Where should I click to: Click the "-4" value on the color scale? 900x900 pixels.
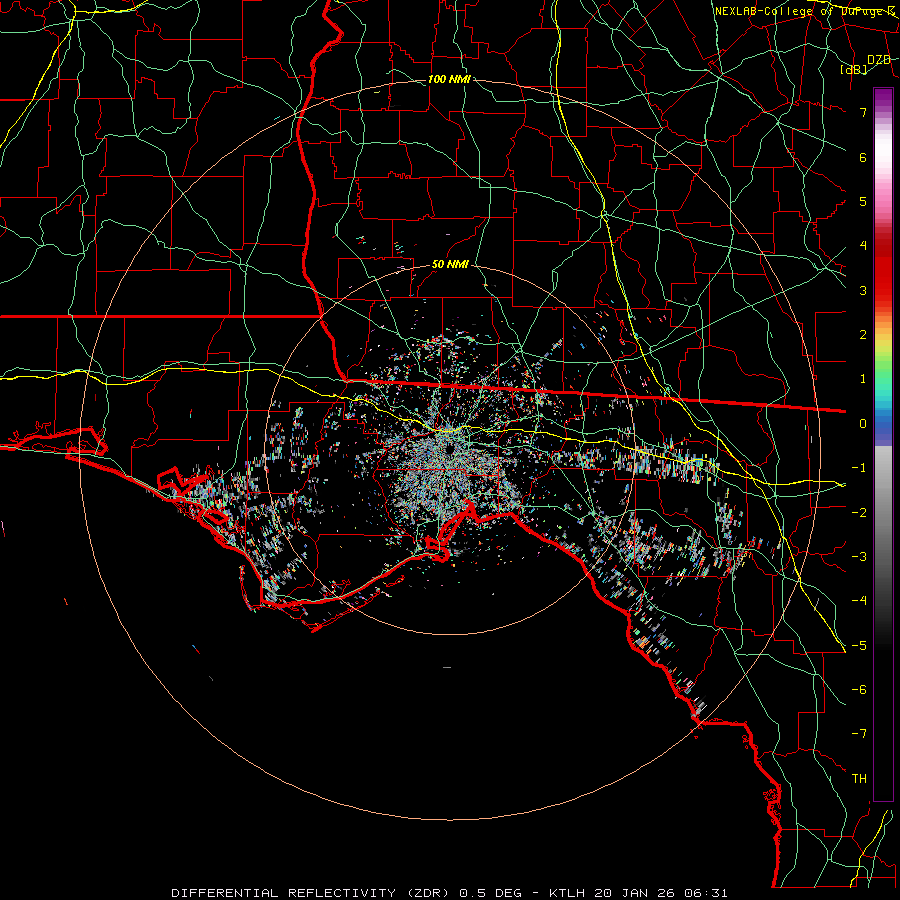[859, 601]
